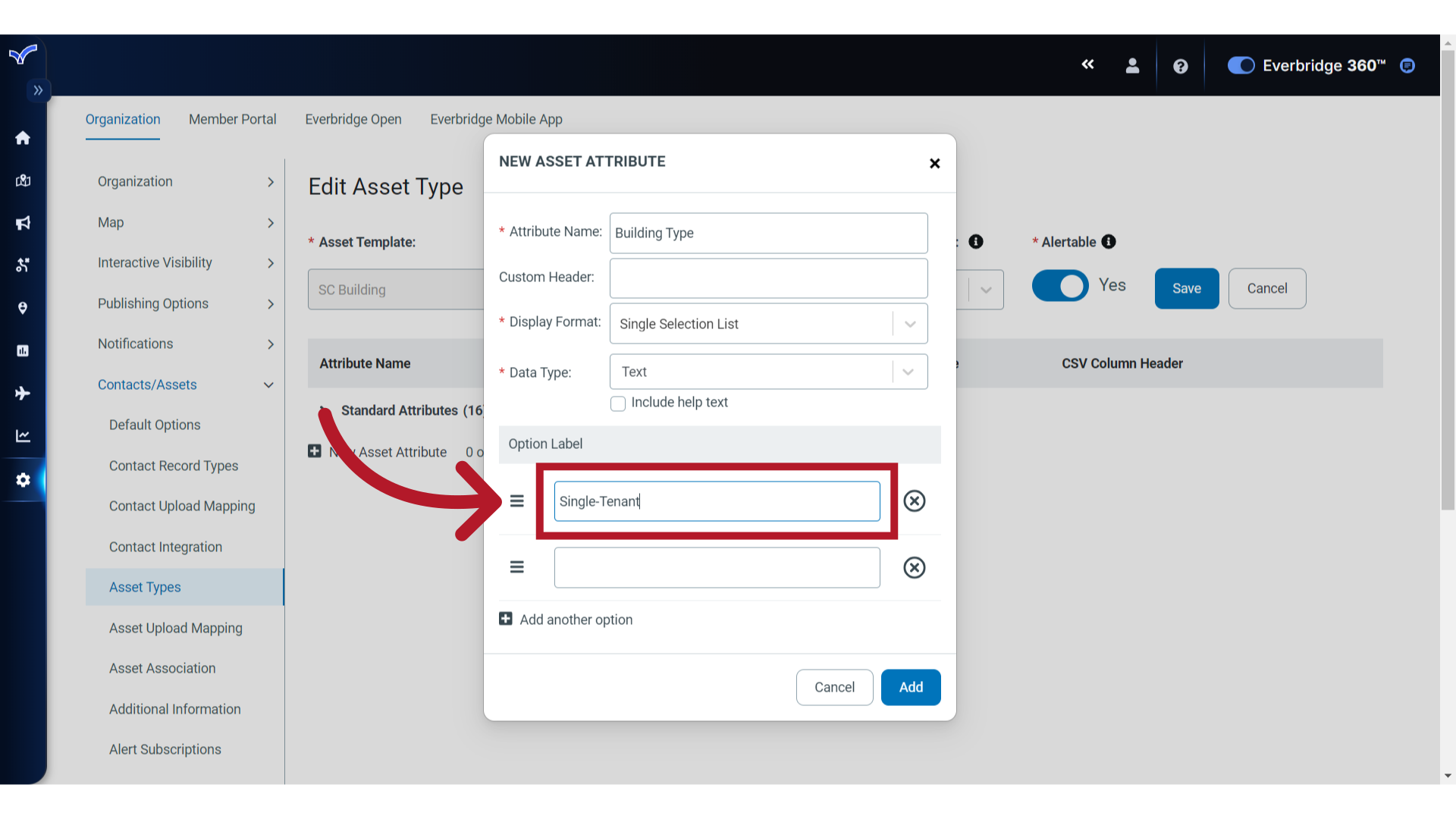Click the remove X icon for Single-Tenant option

pos(914,501)
